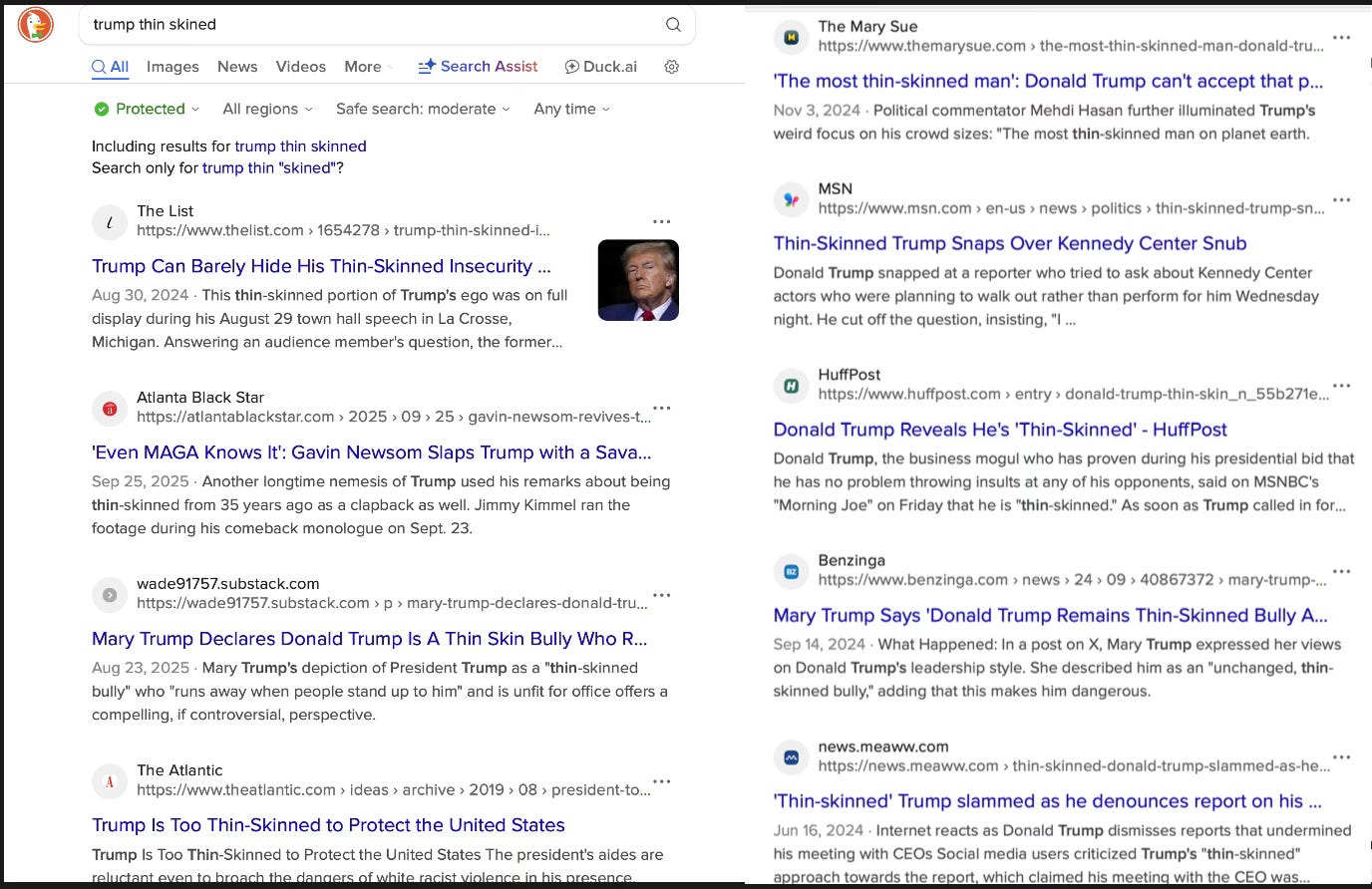Image resolution: width=1372 pixels, height=889 pixels.
Task: Open 'Mary Trump Says' Benzinga result
Action: [x=1050, y=616]
